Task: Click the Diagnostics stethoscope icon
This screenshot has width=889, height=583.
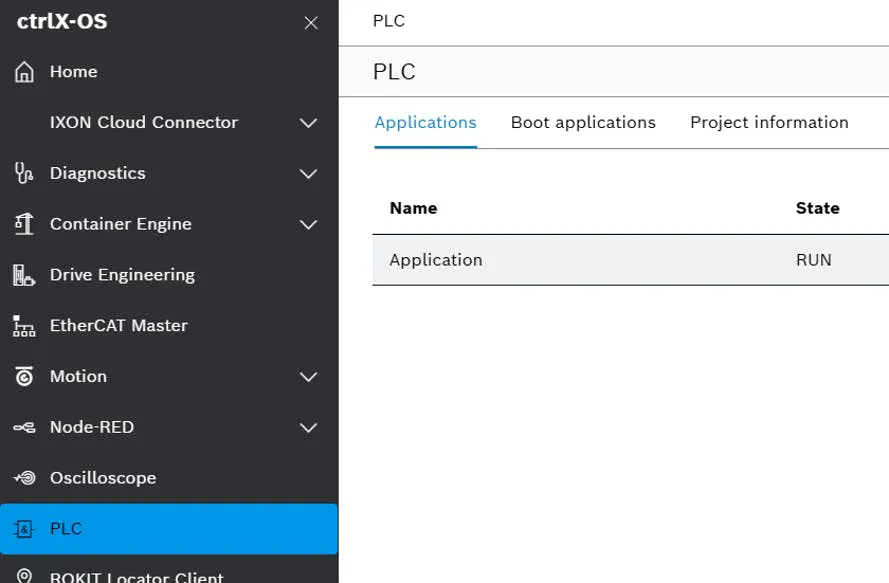Action: (24, 173)
